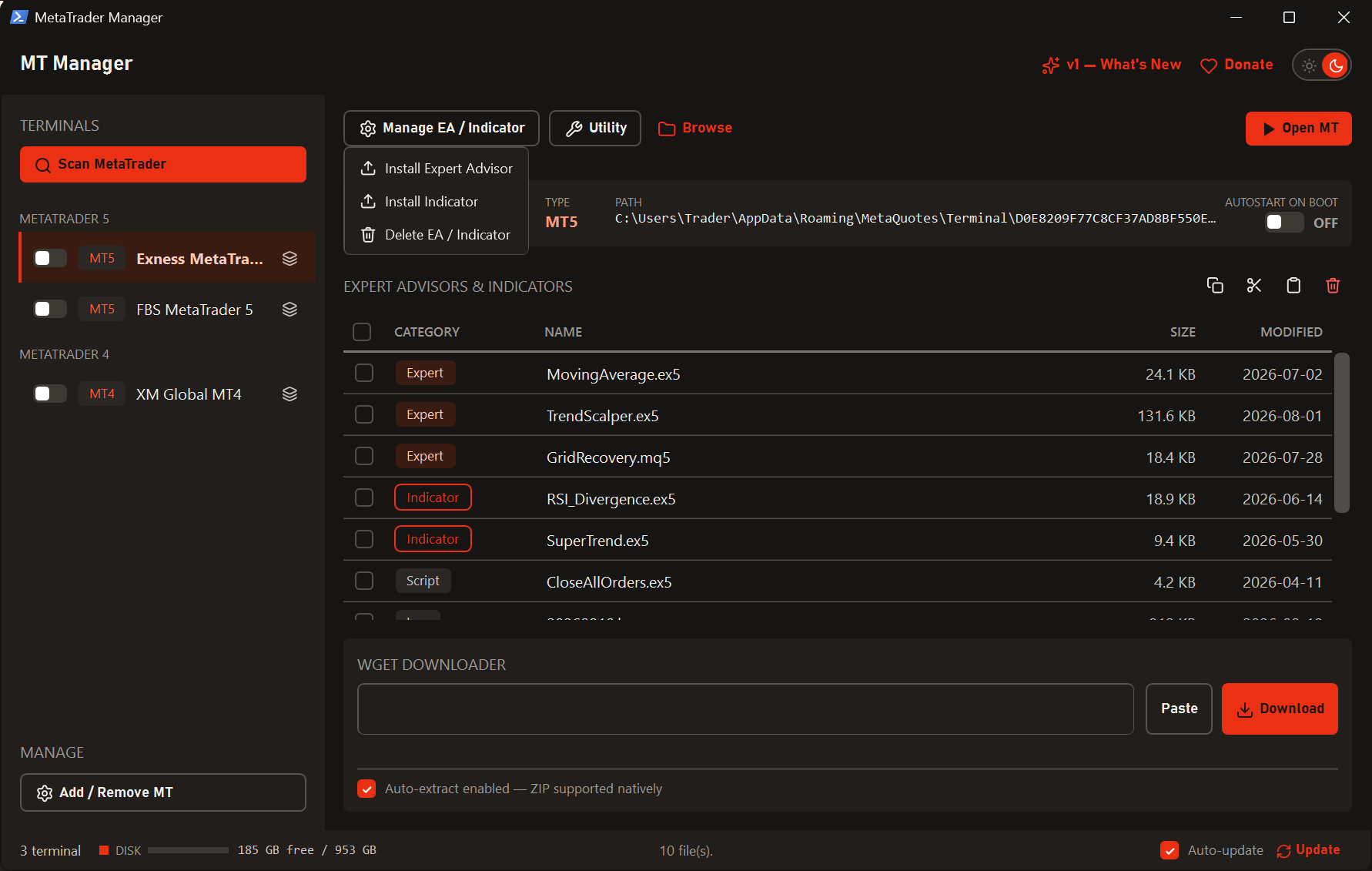Toggle the light/dark theme switch
The image size is (1372, 871).
pos(1322,65)
